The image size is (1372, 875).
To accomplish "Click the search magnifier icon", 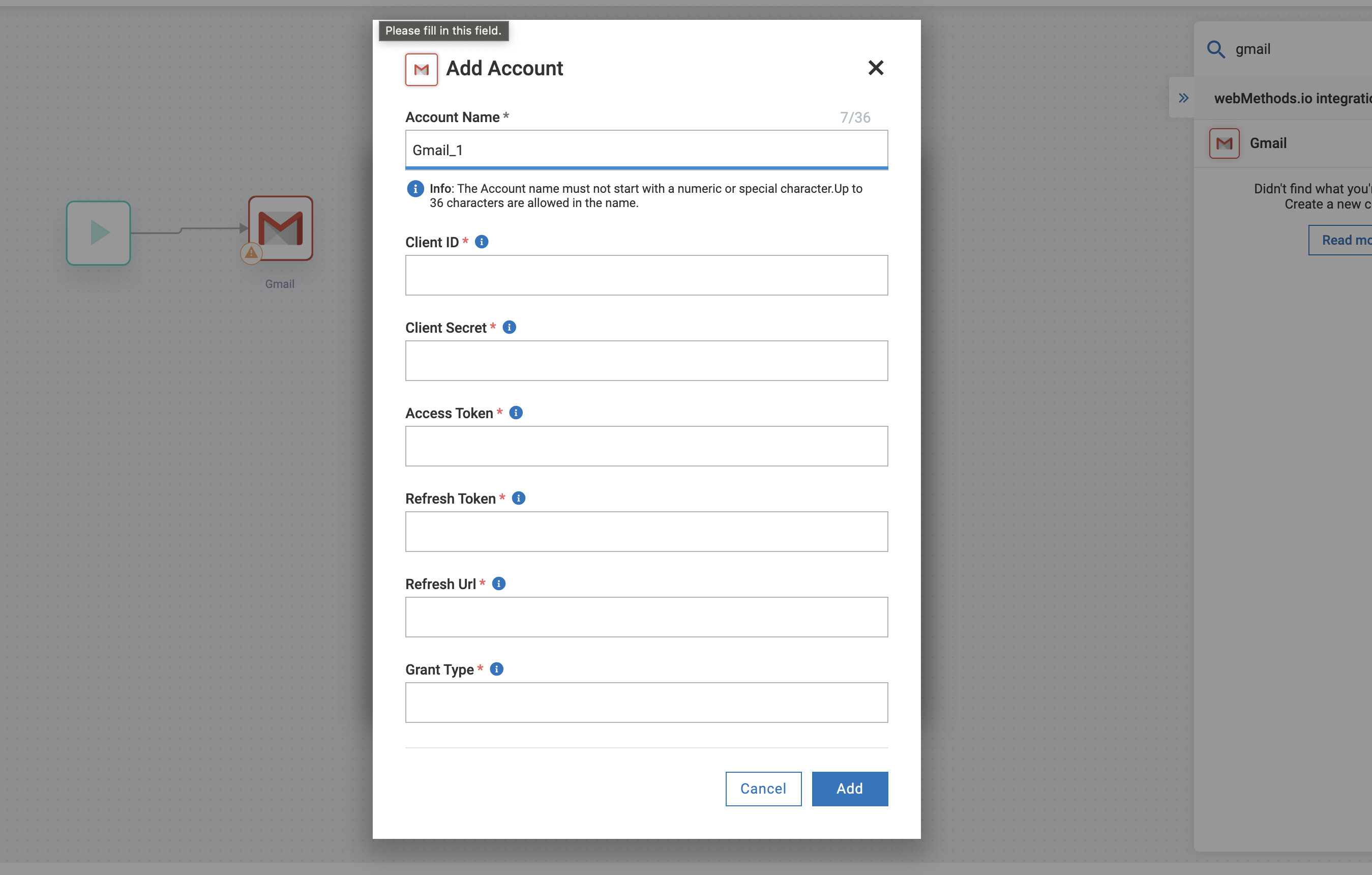I will point(1215,49).
